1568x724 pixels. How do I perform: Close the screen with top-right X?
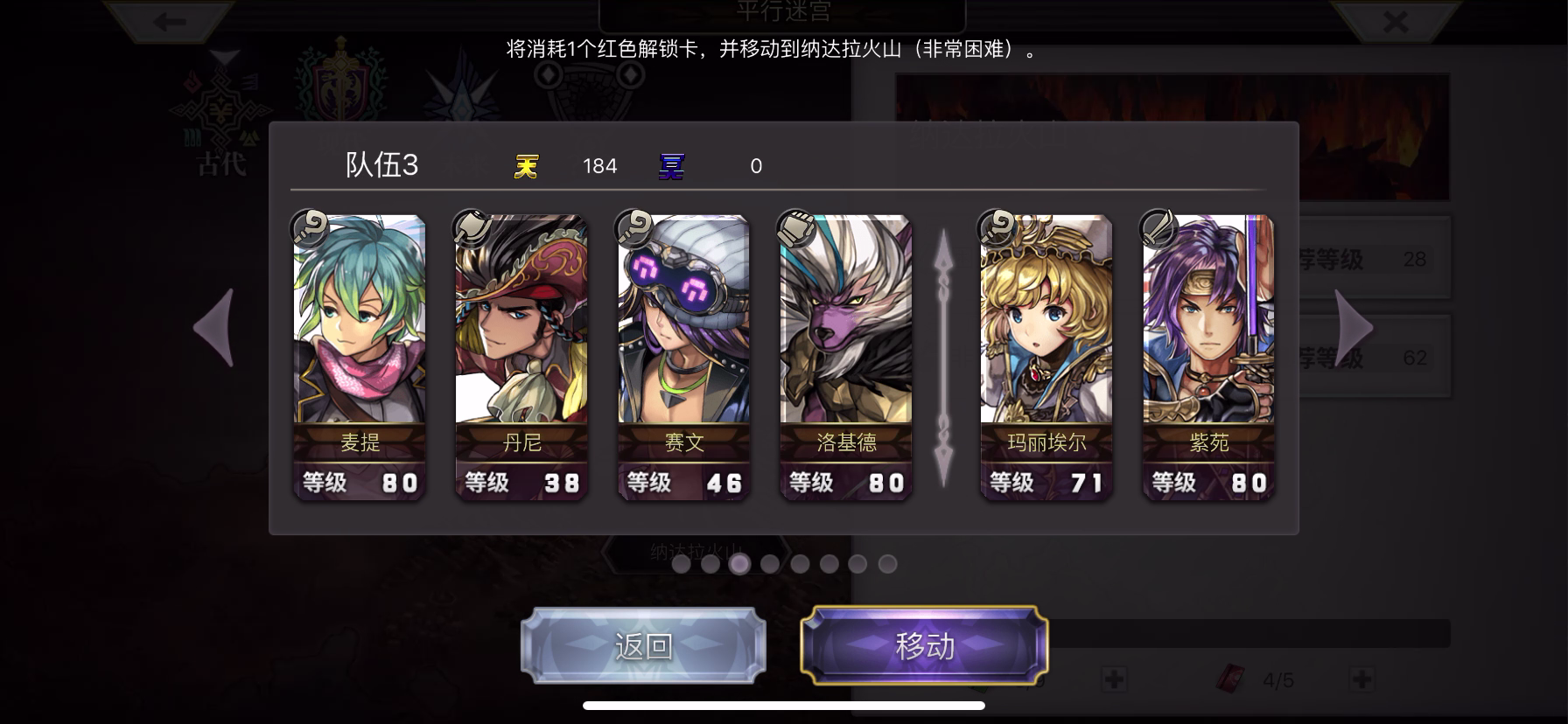[1396, 22]
